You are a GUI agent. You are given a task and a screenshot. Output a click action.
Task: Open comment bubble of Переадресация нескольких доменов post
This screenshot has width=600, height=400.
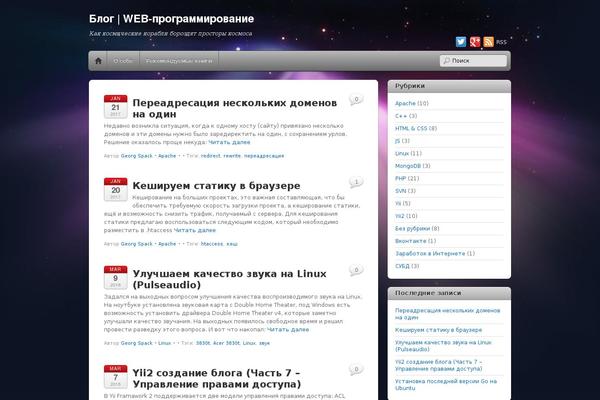pos(356,100)
